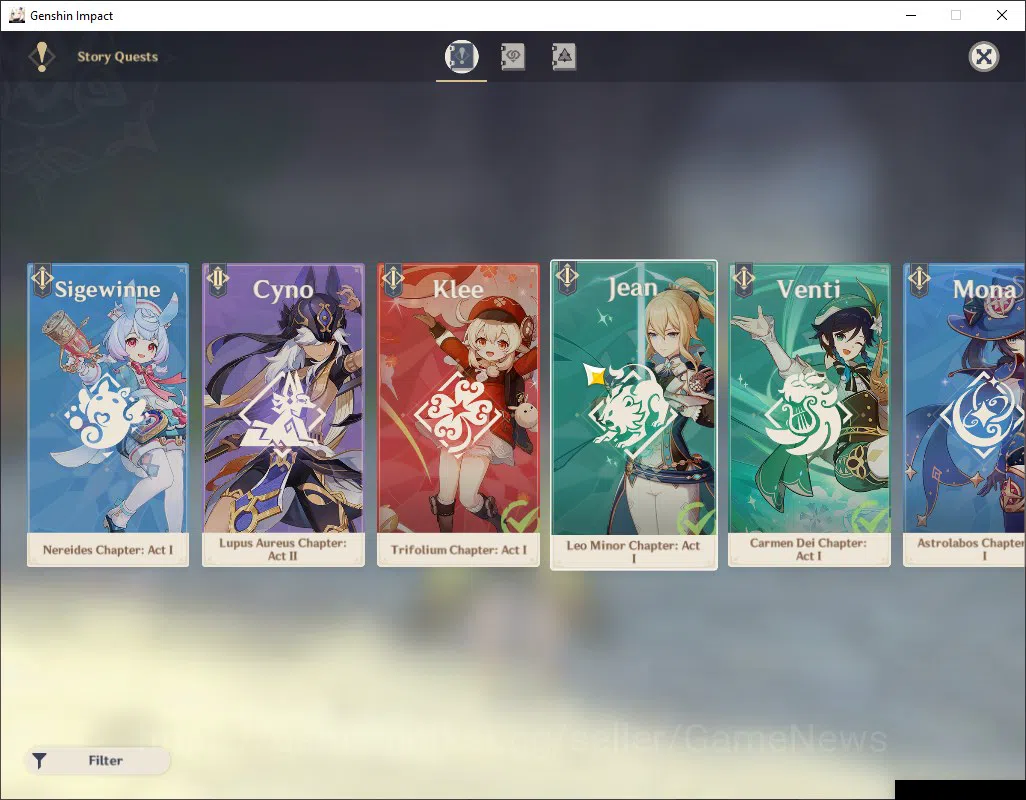Screen dimensions: 1026x800
Task: Open the Story Quests book tab
Action: point(461,56)
